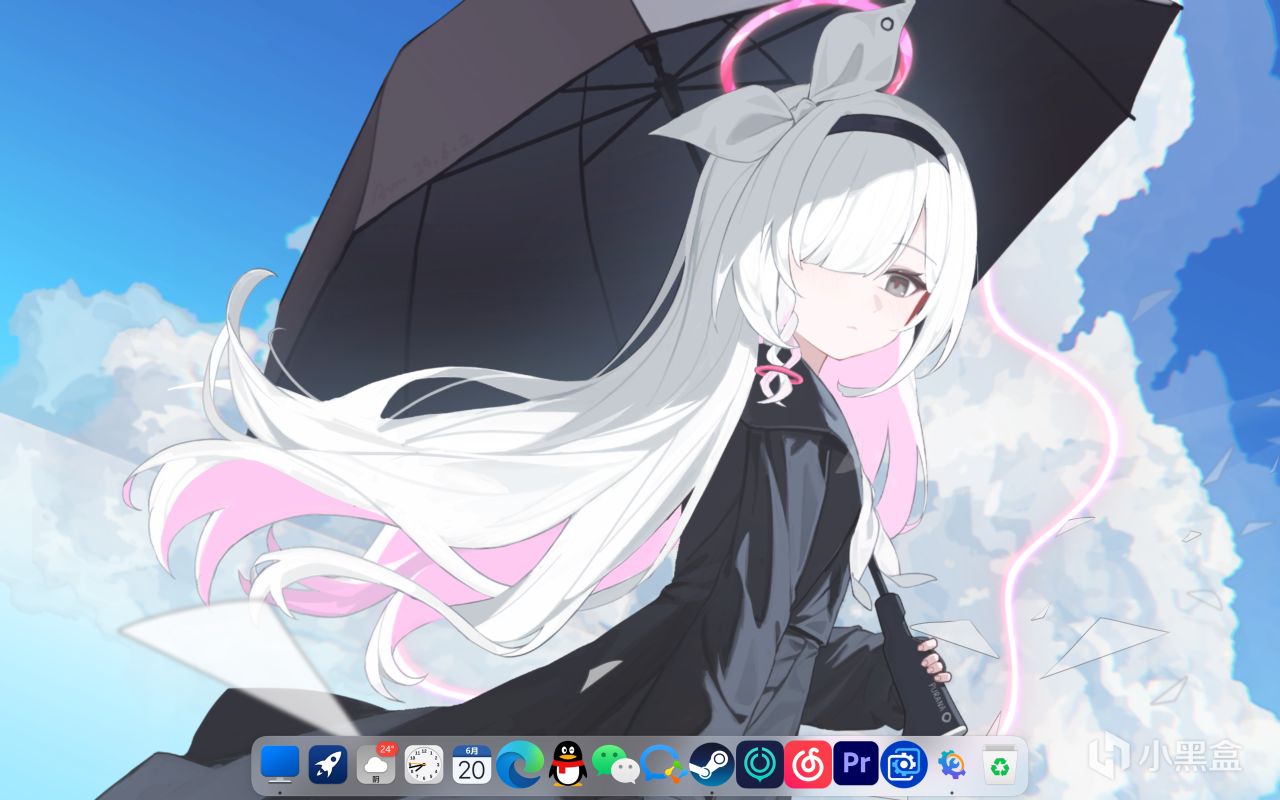Open the Recycle Bin in the dock

click(x=999, y=764)
